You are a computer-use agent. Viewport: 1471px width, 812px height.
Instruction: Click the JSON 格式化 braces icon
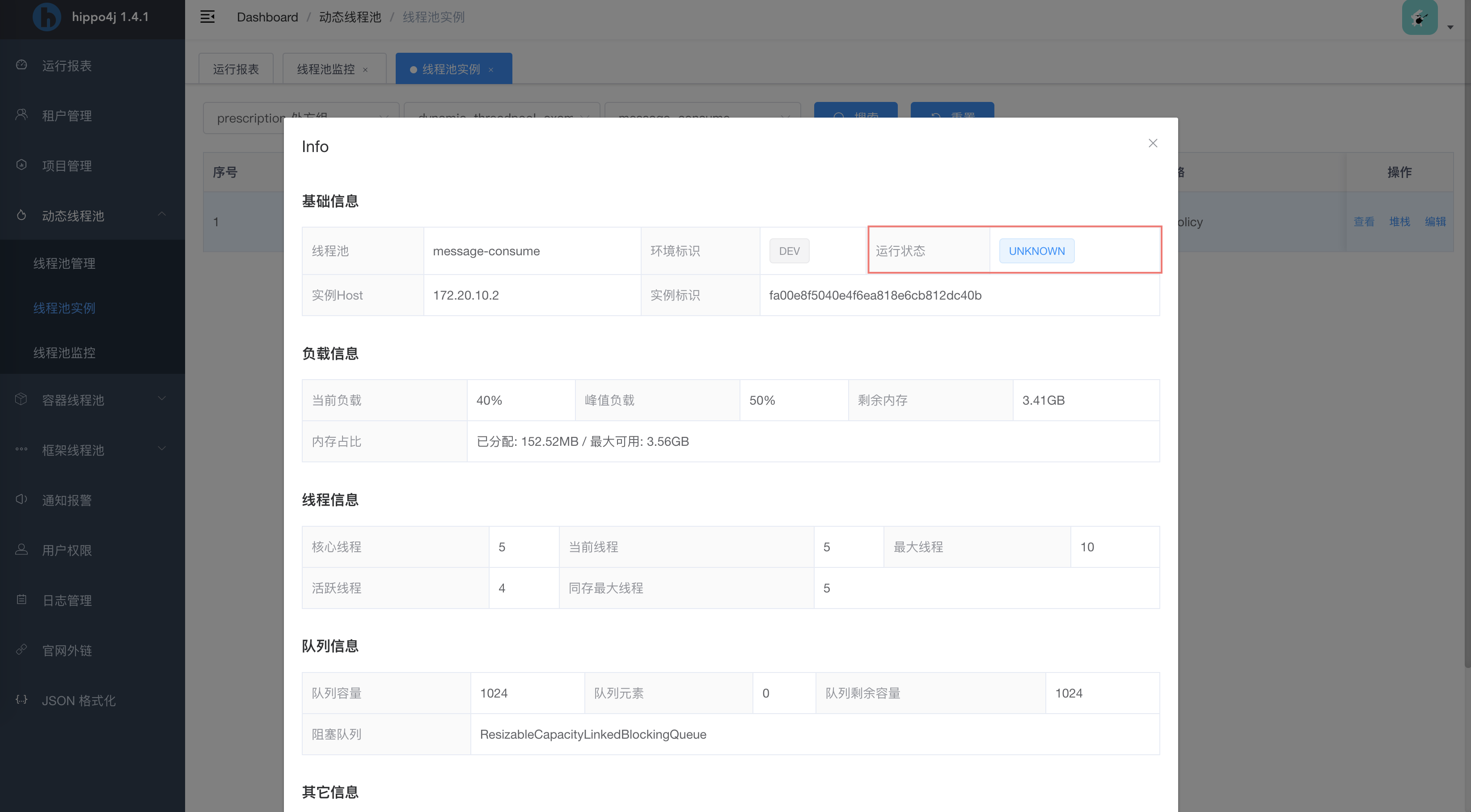pos(22,700)
